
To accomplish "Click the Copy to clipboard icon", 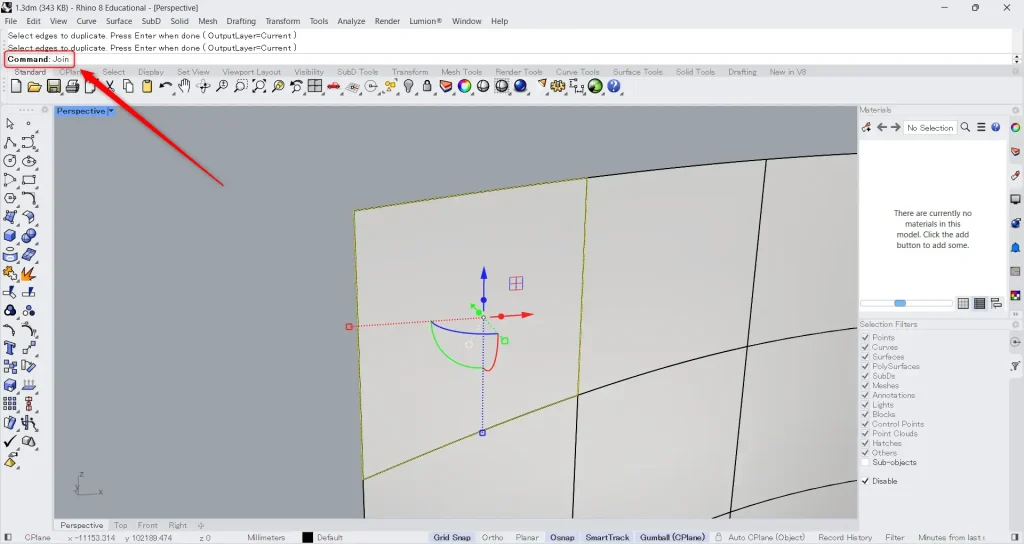I will click(x=128, y=86).
